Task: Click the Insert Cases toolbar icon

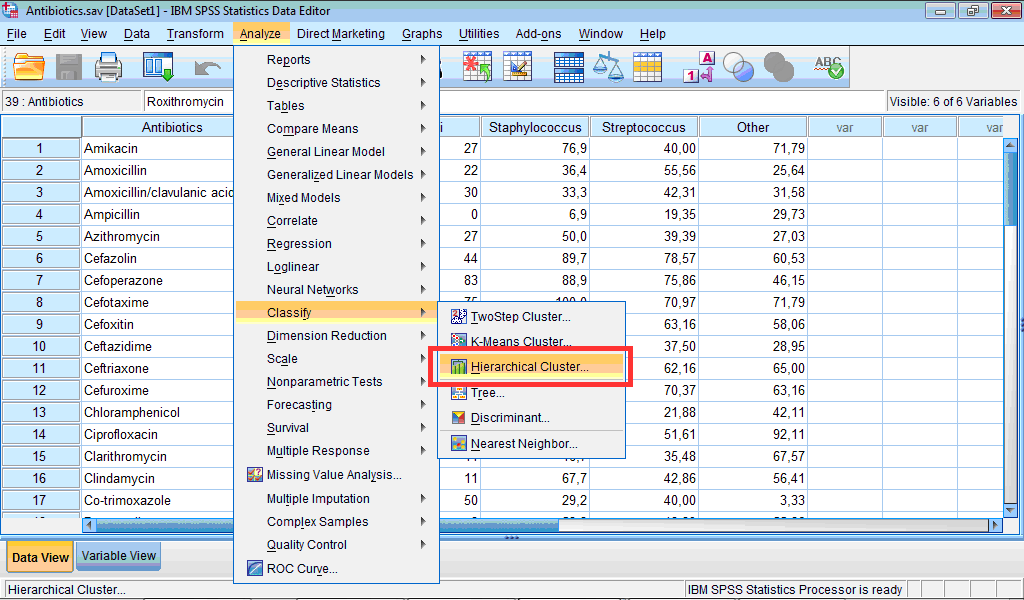Action: (477, 67)
